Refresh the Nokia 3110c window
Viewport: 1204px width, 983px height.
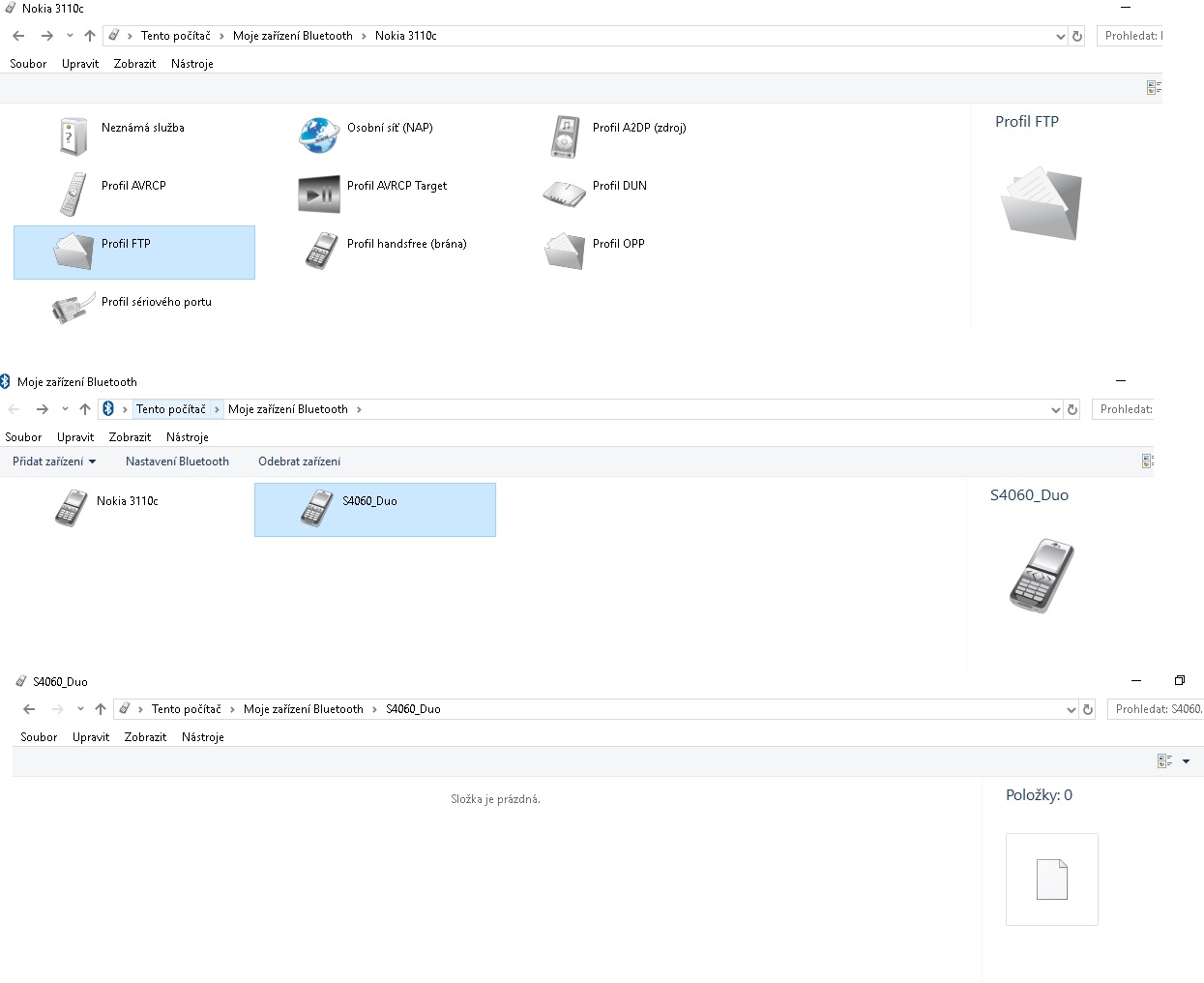(1077, 36)
